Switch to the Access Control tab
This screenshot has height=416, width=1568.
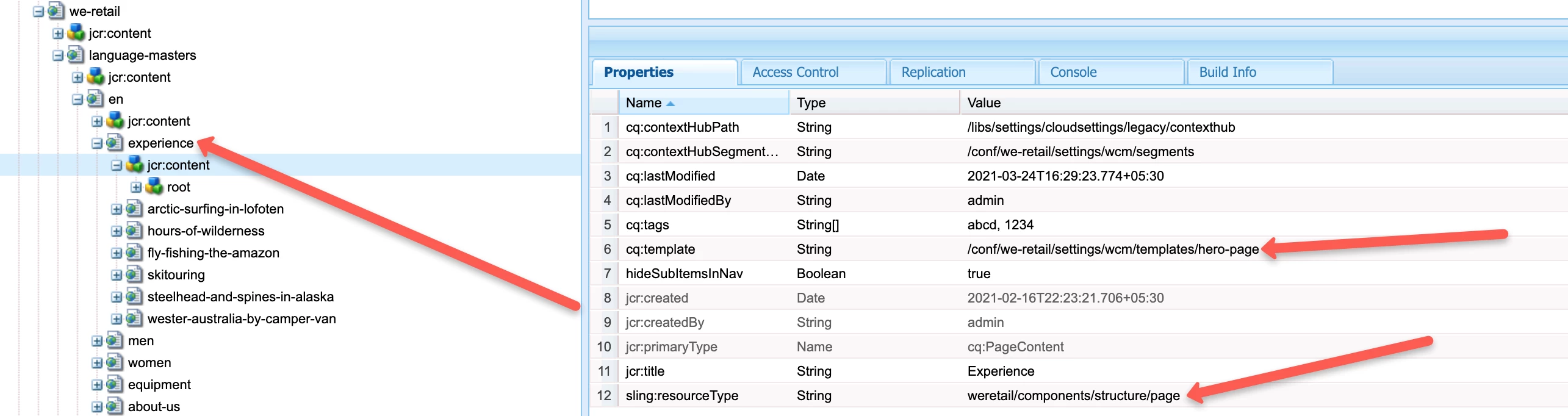click(x=813, y=72)
